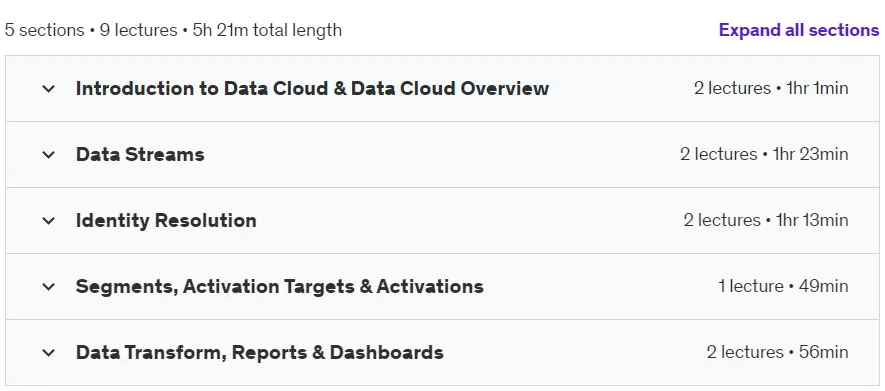Expand the Data Transform, Reports chevron

coord(49,353)
